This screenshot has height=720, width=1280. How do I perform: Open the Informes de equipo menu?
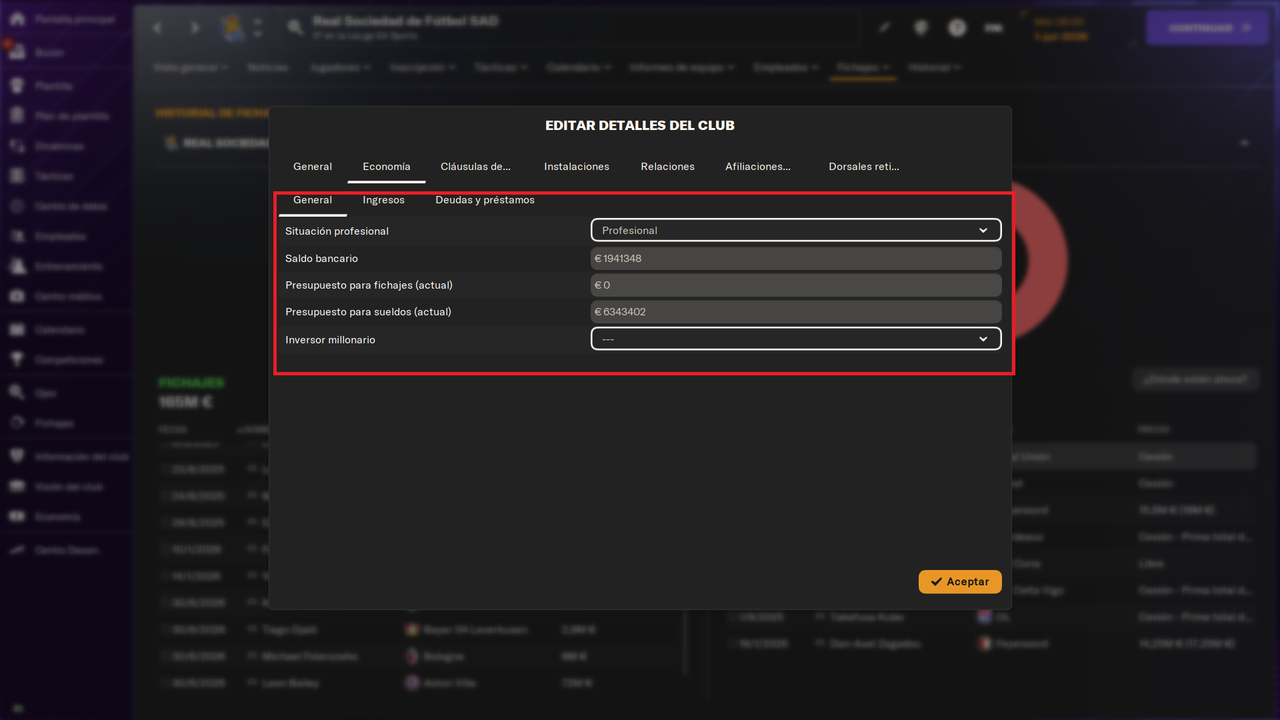click(684, 68)
